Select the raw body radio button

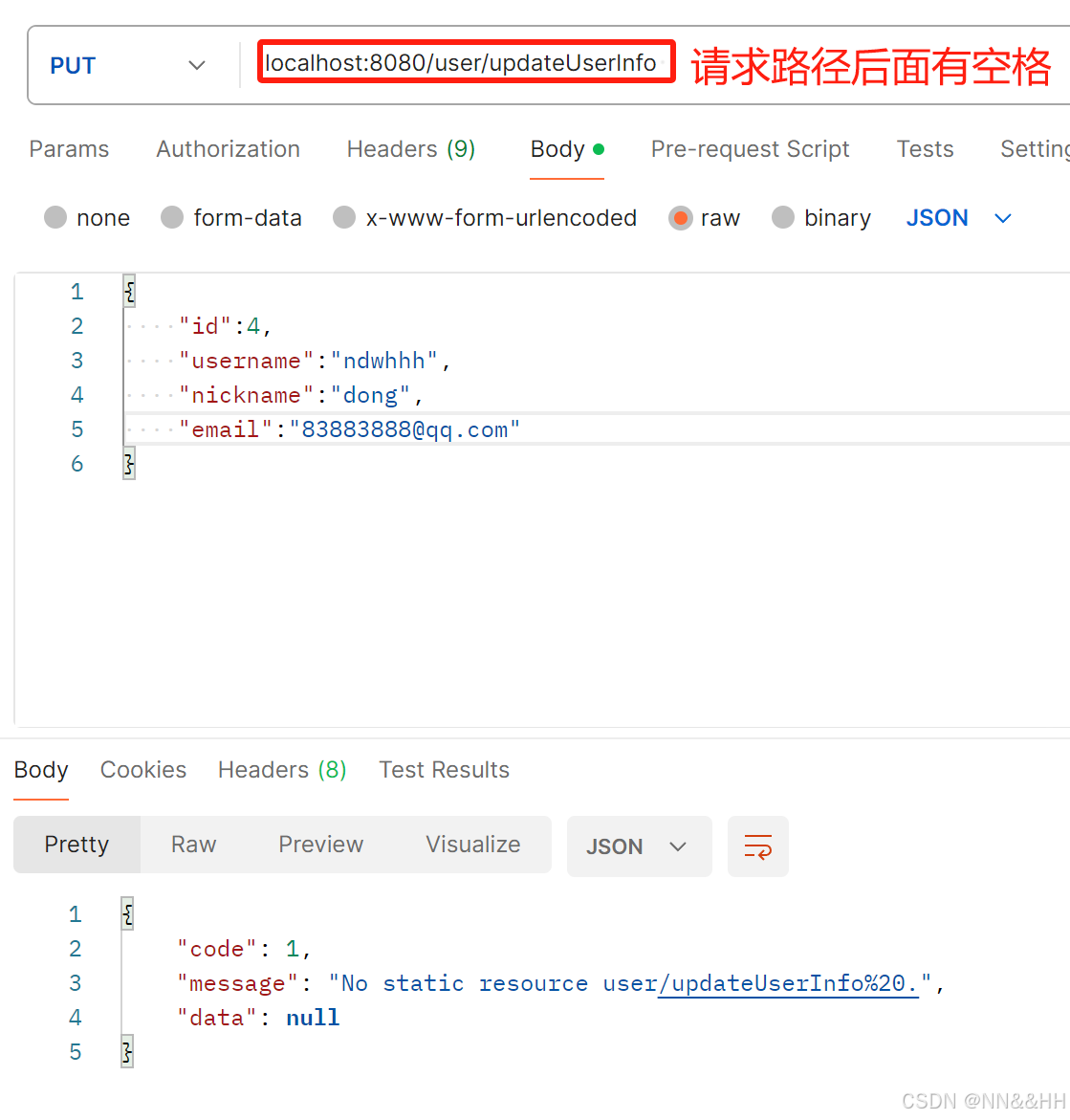click(x=681, y=217)
